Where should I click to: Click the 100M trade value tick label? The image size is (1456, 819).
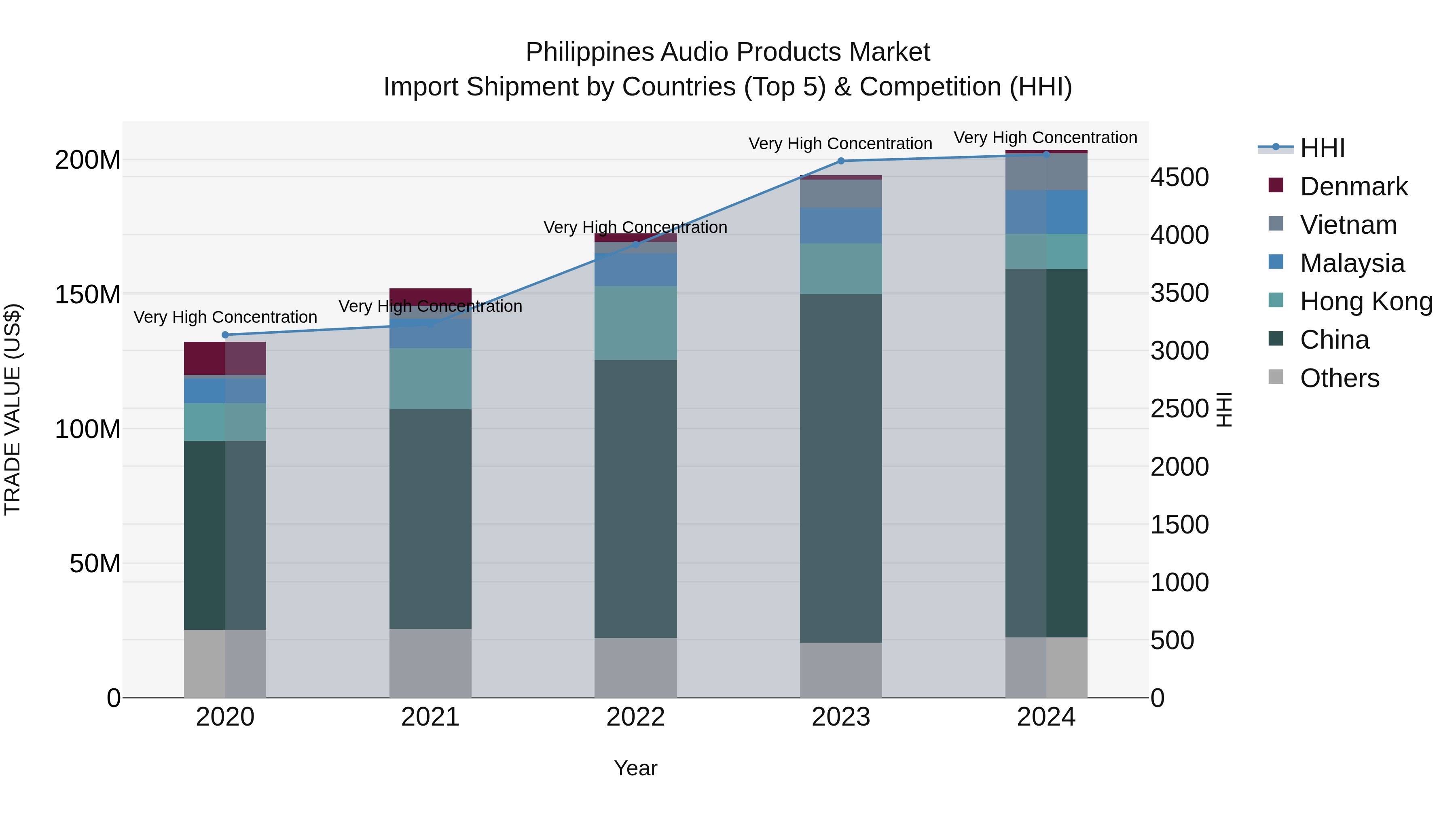[x=88, y=429]
